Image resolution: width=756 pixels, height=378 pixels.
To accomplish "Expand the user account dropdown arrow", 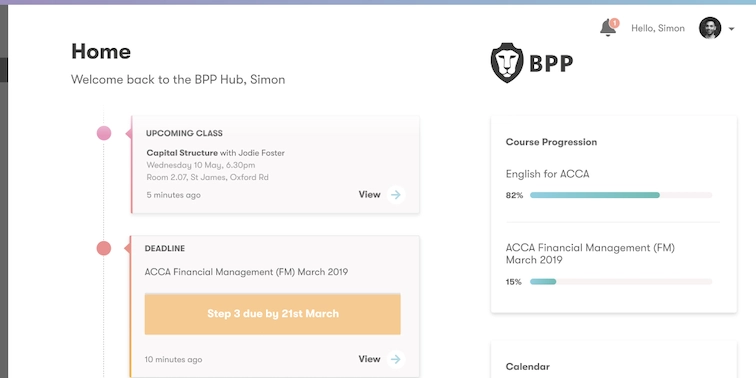I will tap(731, 29).
